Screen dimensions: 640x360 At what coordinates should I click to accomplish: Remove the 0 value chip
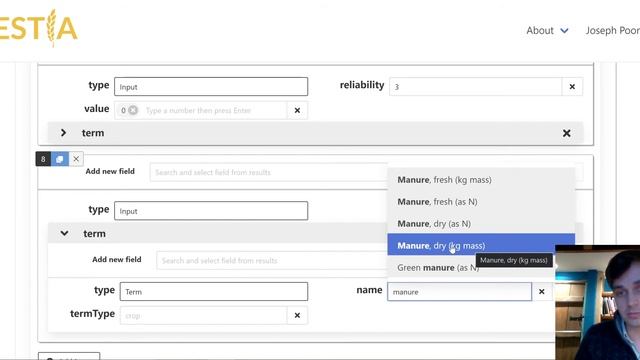point(133,110)
